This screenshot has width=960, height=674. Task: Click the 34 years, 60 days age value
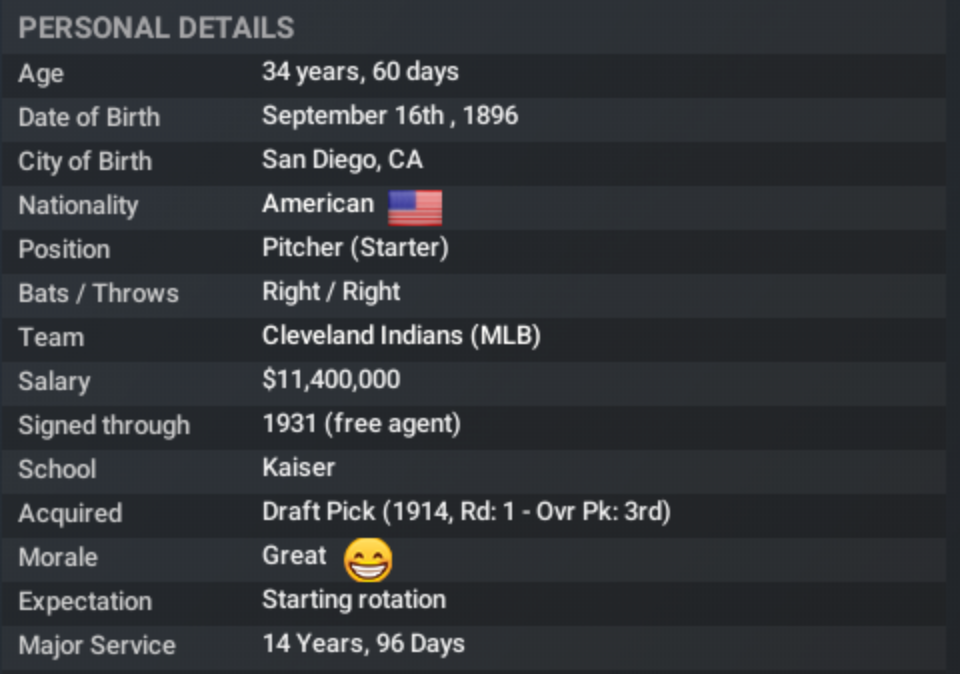(360, 72)
